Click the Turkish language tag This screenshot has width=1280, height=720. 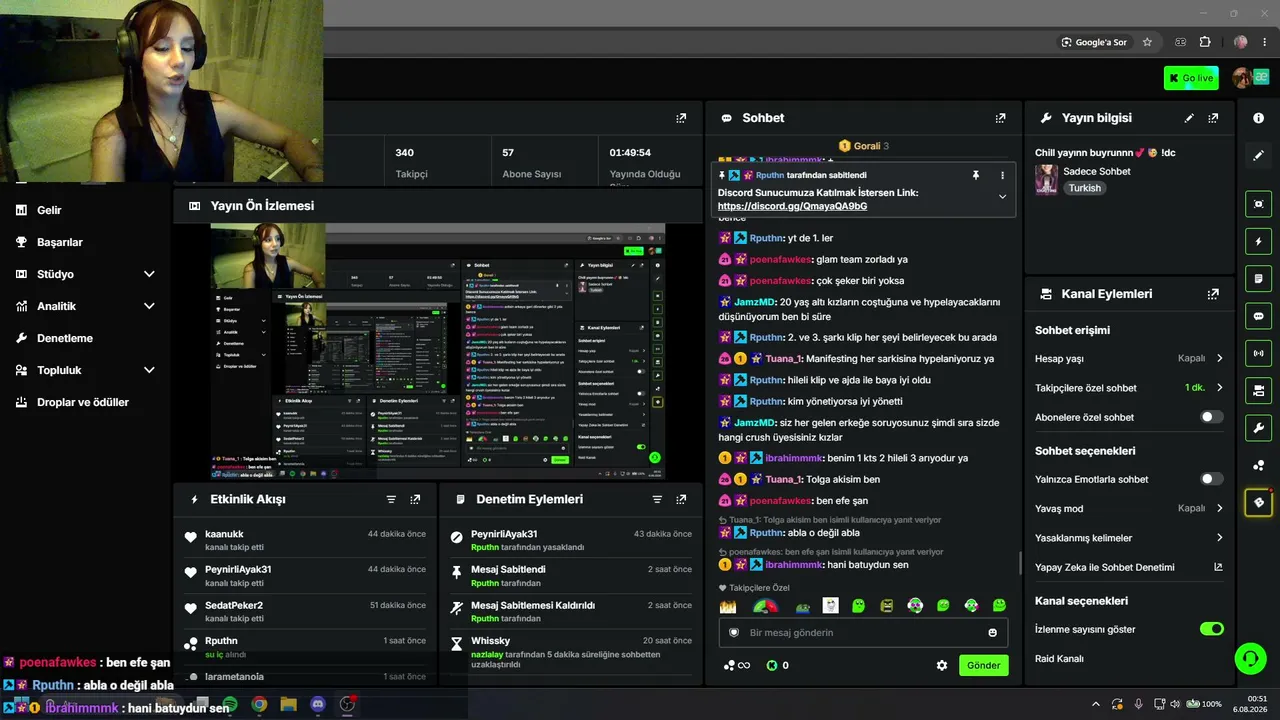[1084, 188]
